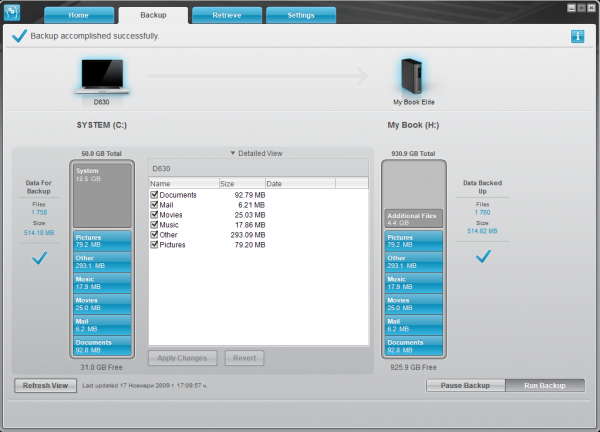Click the 1 758 files count
600x432 pixels.
click(39, 212)
